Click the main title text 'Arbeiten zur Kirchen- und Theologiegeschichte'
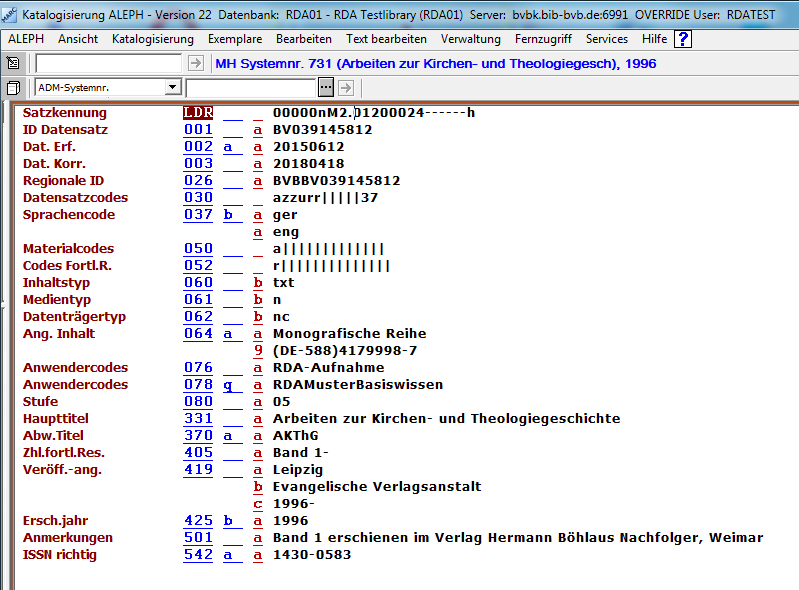Viewport: 799px width, 590px height. [x=446, y=419]
